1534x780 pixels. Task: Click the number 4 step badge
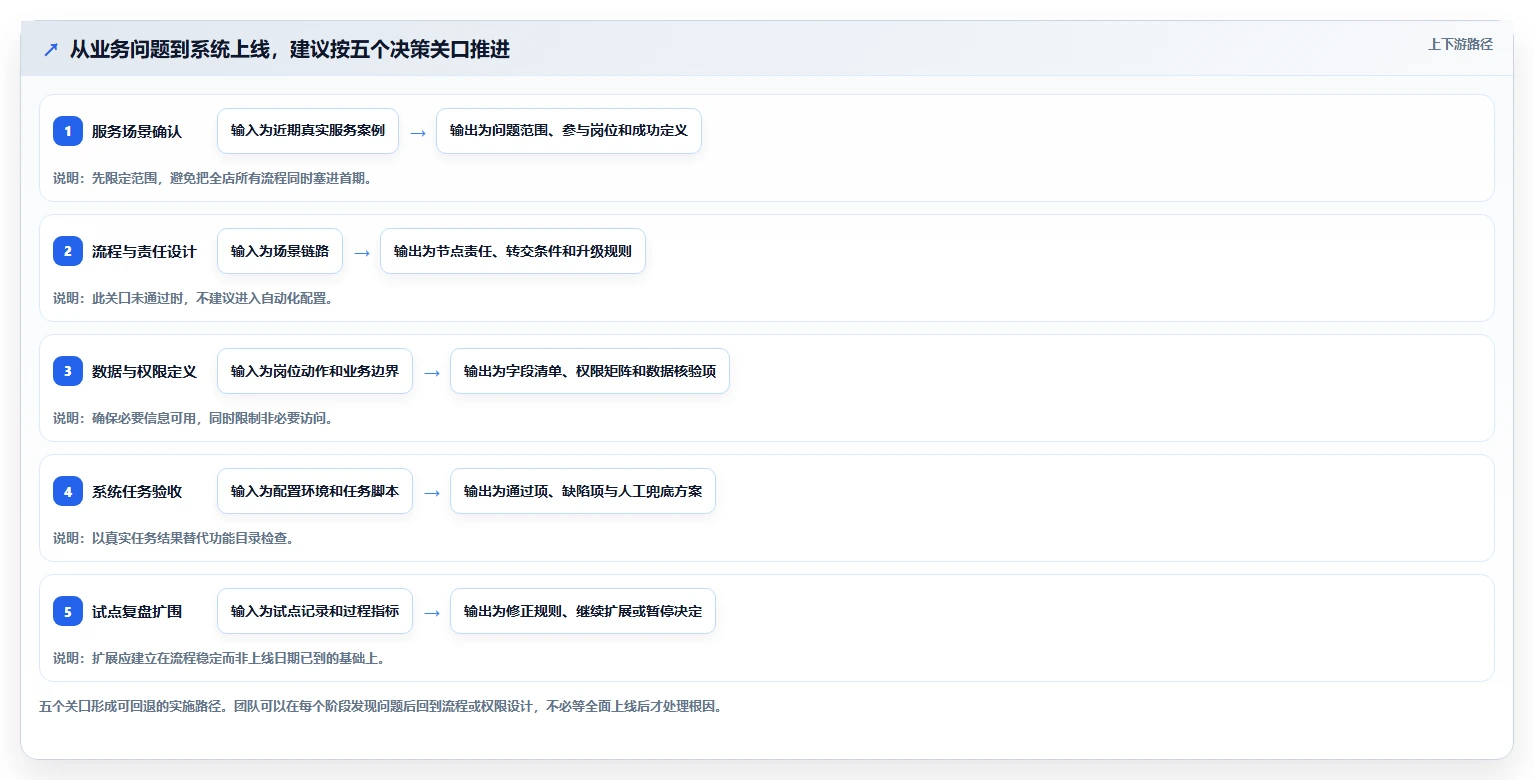[68, 491]
